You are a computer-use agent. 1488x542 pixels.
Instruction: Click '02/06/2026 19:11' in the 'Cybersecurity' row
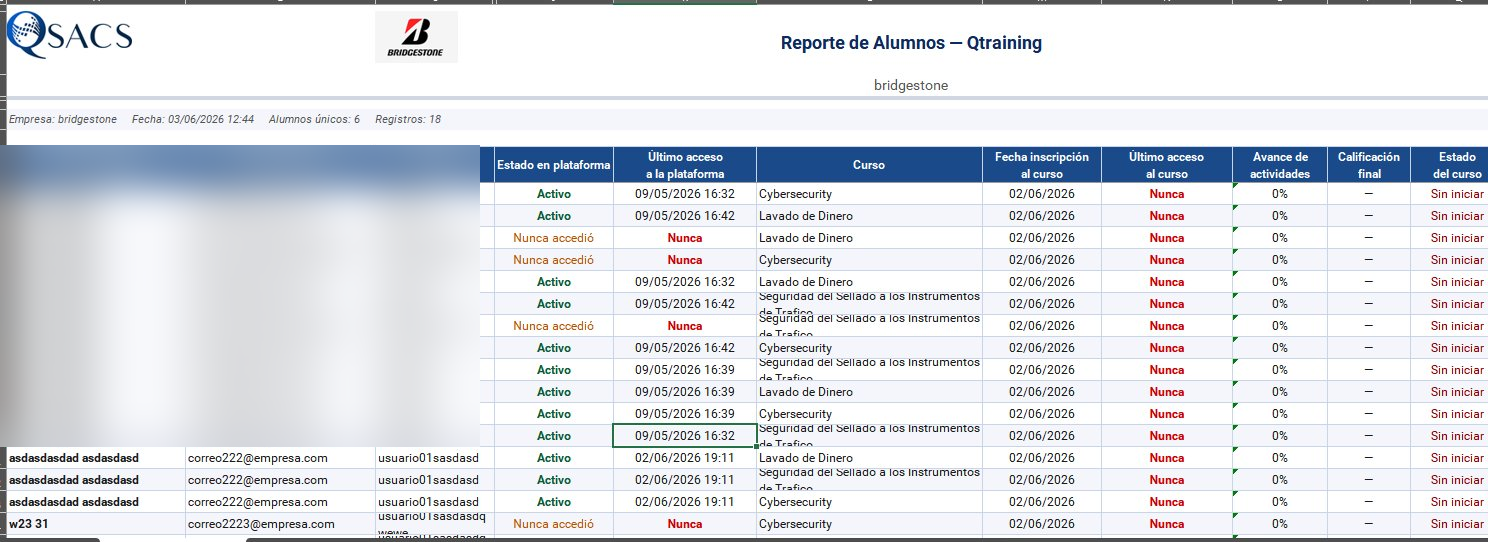click(685, 502)
